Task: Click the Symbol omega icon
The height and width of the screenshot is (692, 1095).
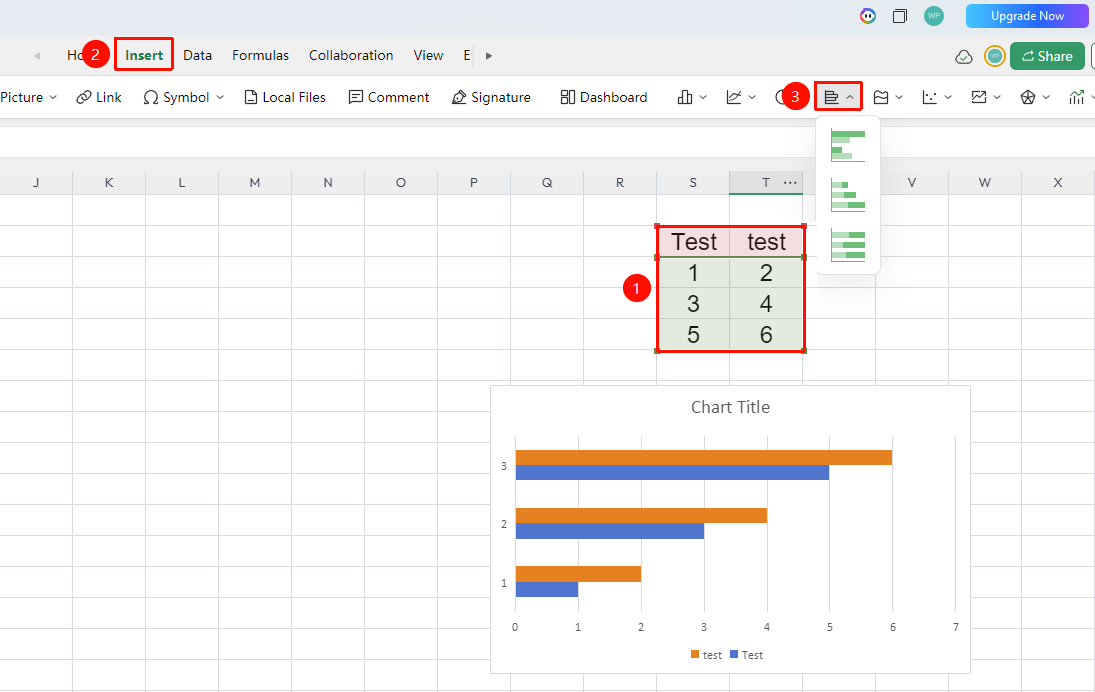Action: tap(150, 97)
